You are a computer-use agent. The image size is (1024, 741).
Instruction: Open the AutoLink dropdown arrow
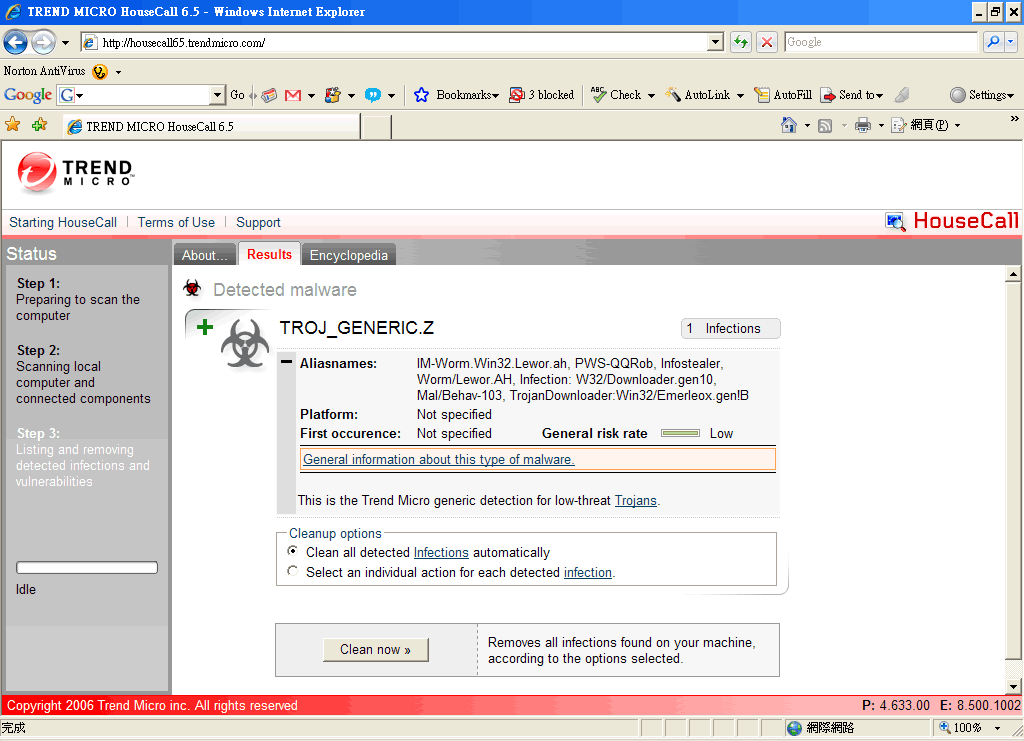click(740, 95)
